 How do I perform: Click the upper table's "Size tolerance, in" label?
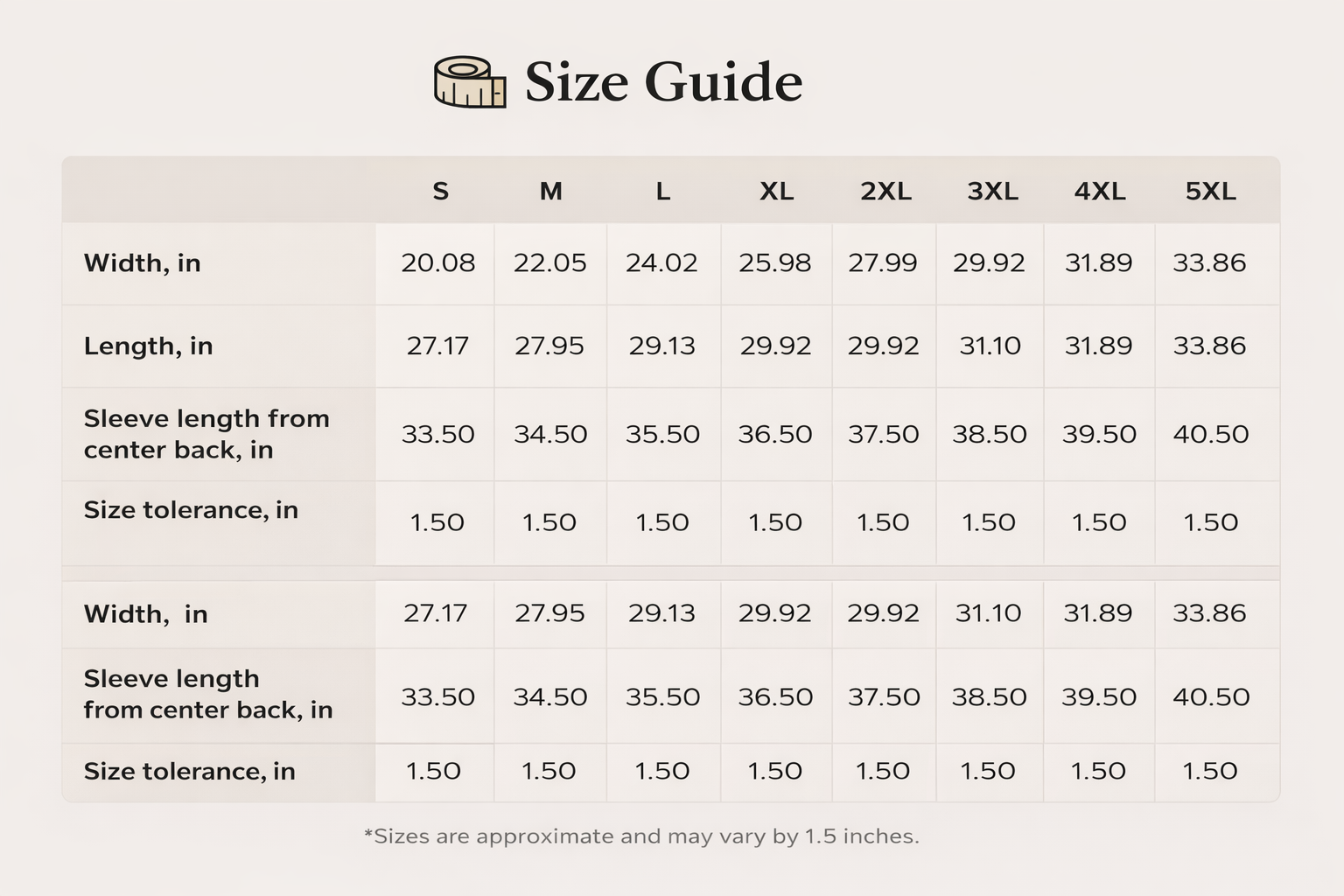[191, 510]
